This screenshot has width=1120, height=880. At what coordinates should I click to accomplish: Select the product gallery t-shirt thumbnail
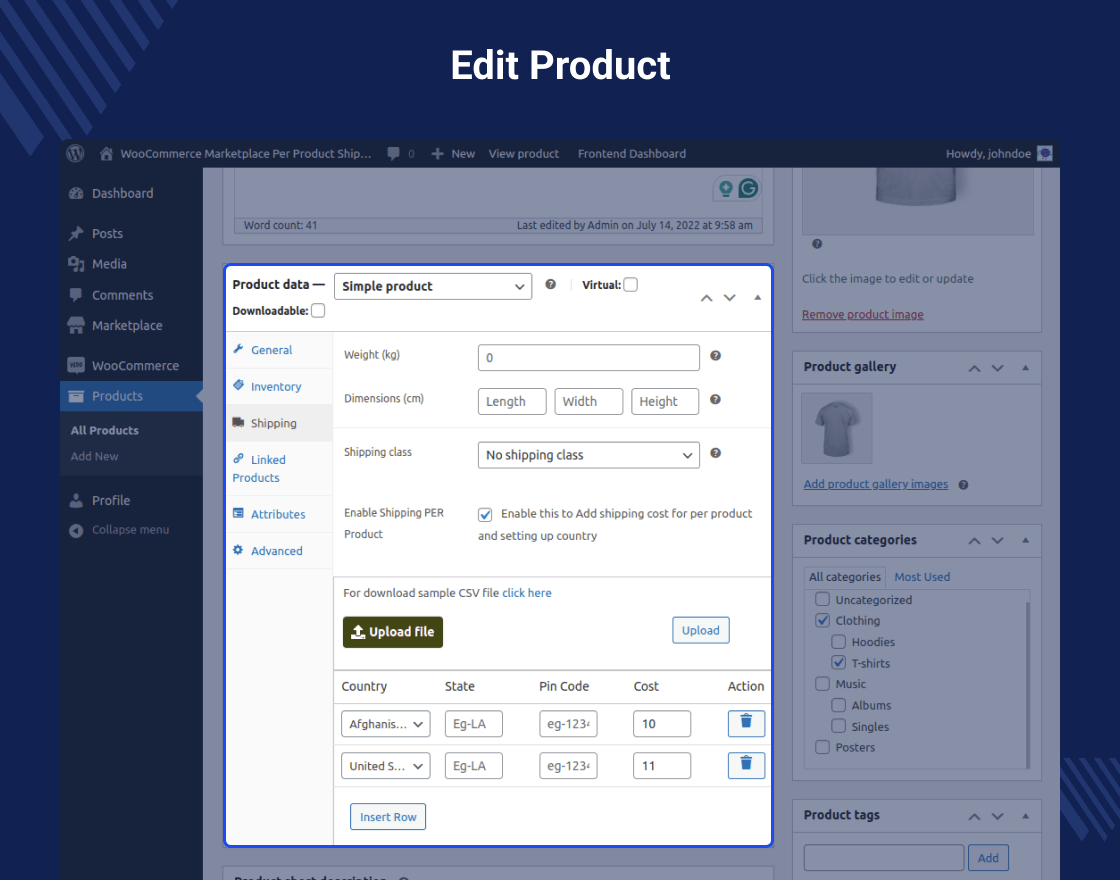[x=837, y=429]
